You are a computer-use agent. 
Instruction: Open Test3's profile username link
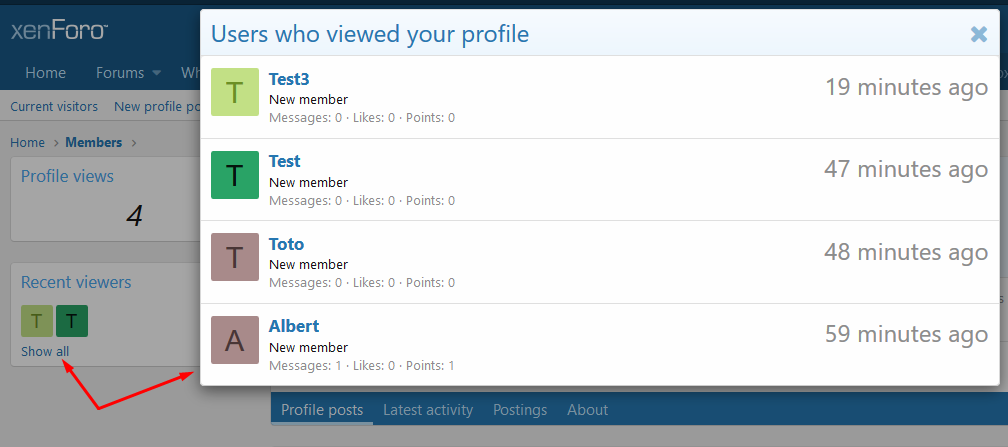(289, 78)
